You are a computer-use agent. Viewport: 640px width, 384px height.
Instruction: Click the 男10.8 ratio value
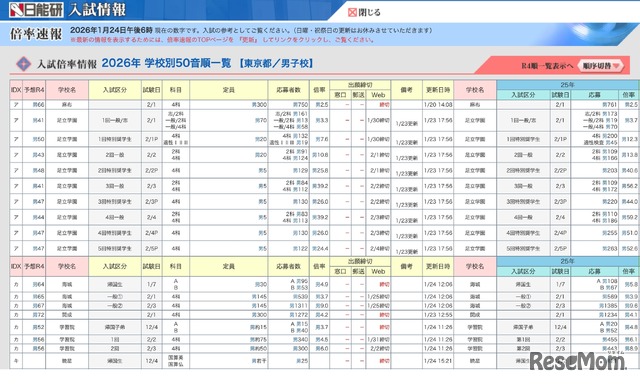pyautogui.click(x=320, y=155)
